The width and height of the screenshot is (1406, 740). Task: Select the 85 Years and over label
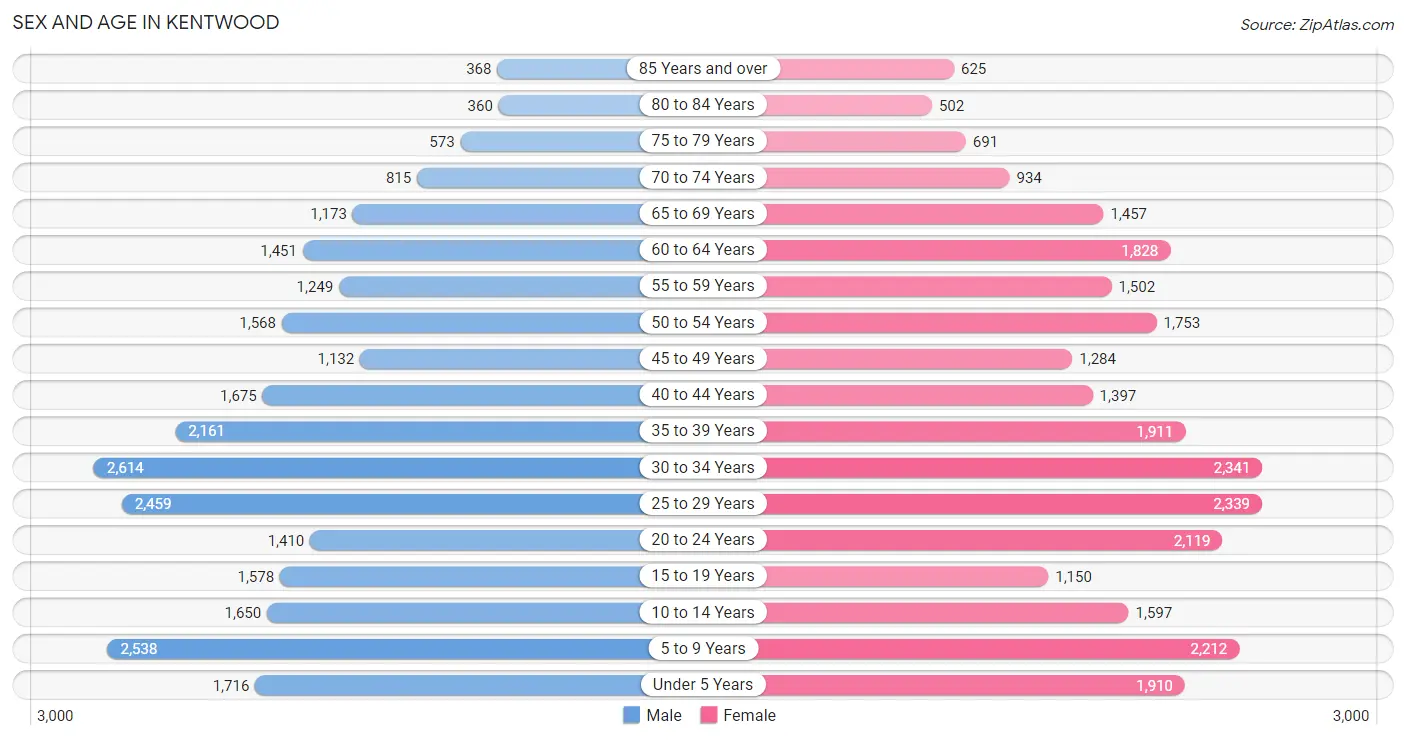(703, 68)
